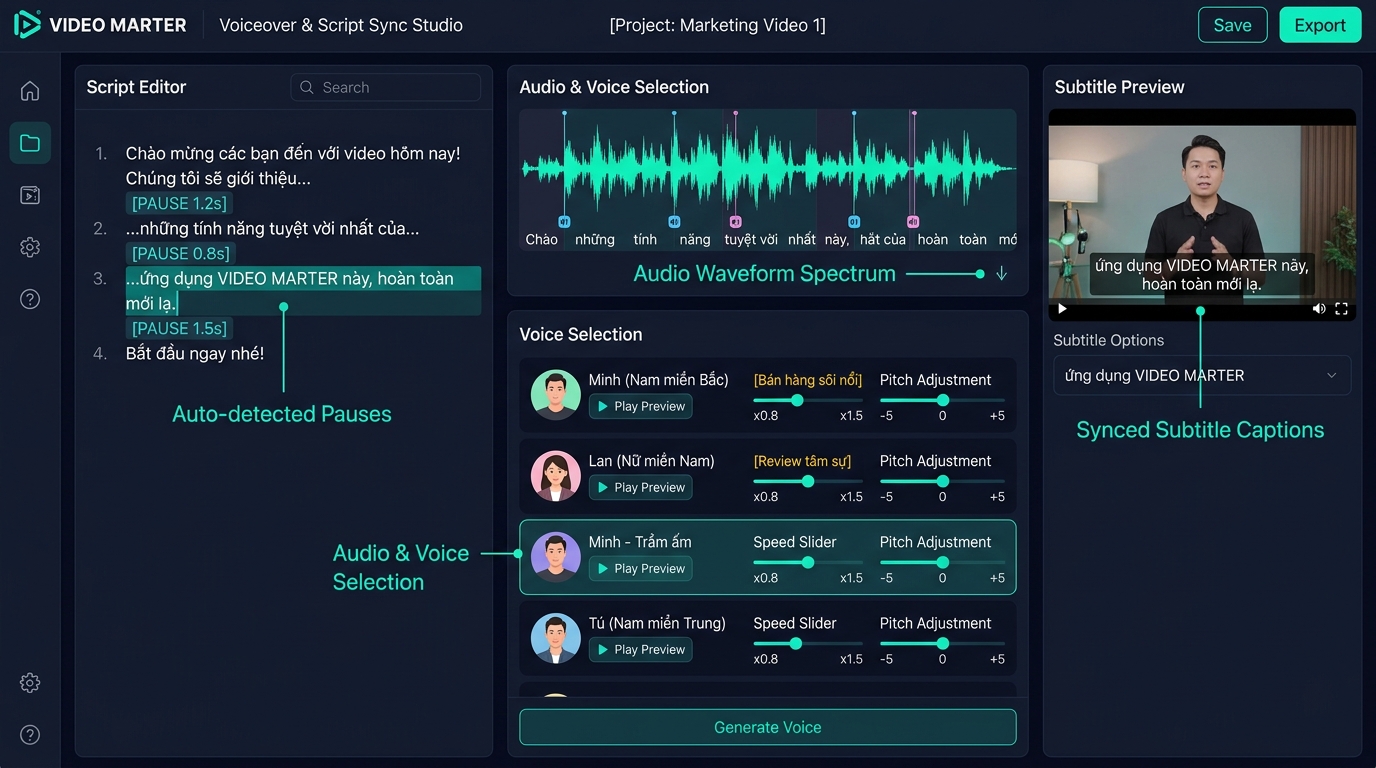Adjust speed slider for Lan (Nữ miền Nam)

coord(808,481)
